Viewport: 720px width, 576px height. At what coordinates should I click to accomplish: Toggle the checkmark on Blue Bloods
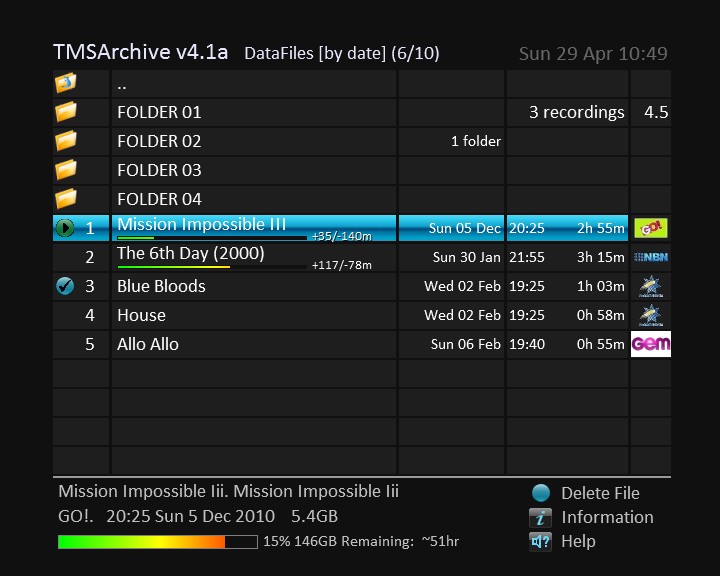pyautogui.click(x=66, y=286)
